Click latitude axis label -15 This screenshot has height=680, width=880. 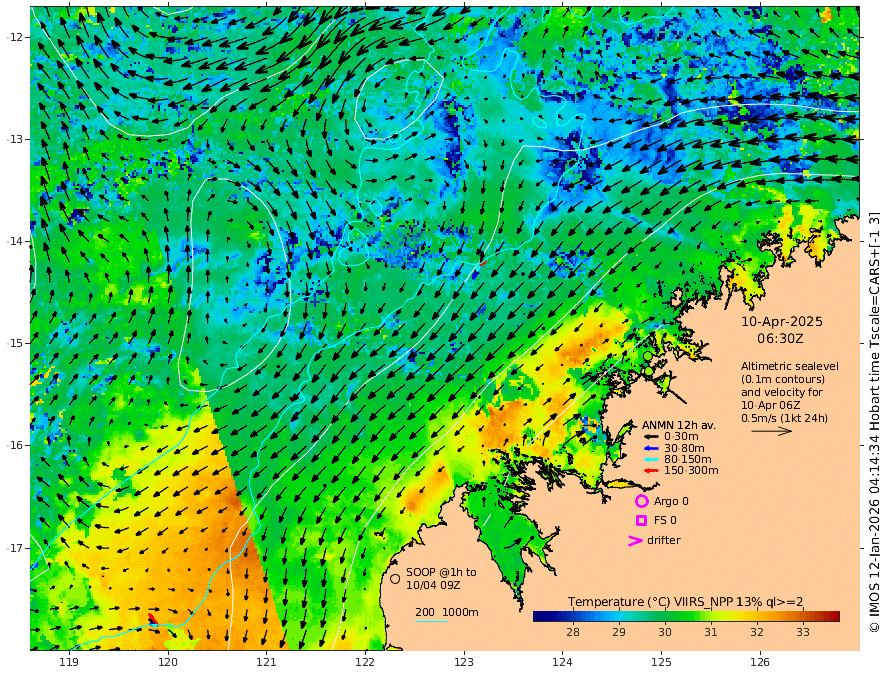point(15,343)
